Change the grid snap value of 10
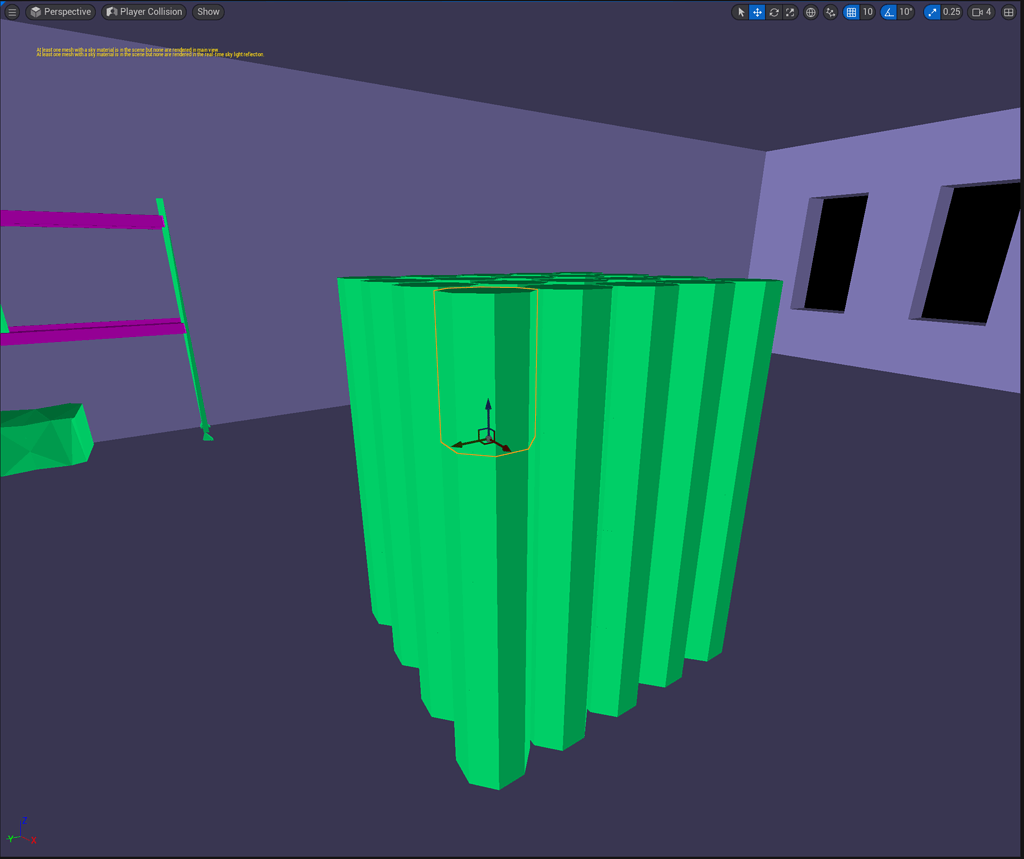1024x859 pixels. [867, 12]
